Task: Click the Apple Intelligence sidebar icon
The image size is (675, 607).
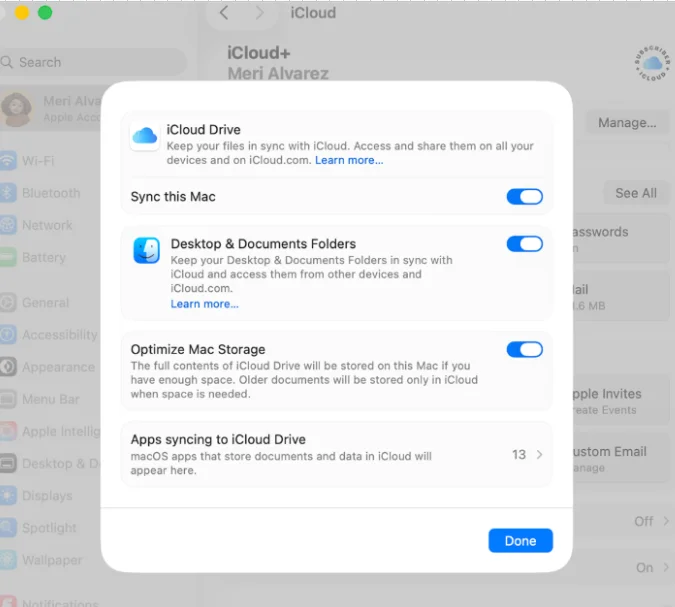Action: (8, 431)
